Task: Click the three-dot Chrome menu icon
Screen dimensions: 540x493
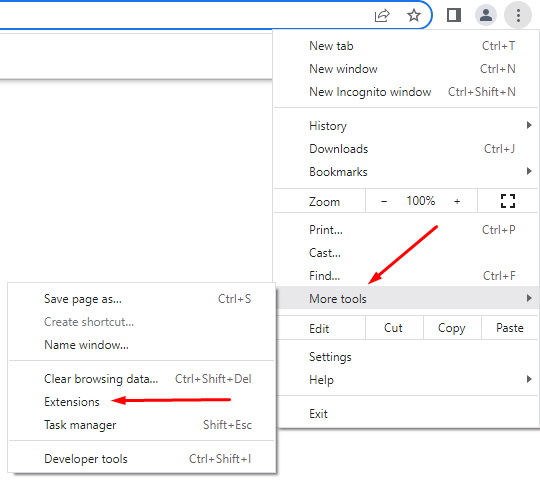Action: 518,15
